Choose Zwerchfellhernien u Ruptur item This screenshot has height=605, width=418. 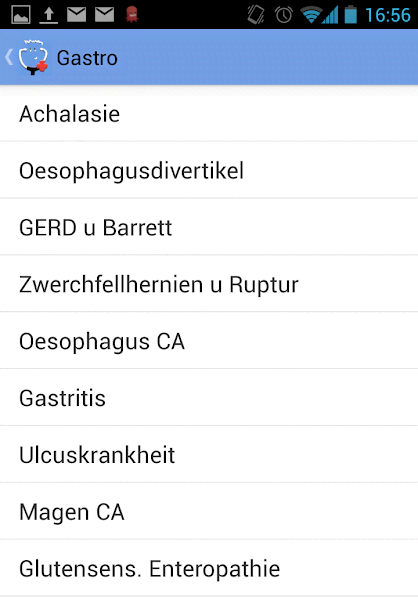(209, 284)
